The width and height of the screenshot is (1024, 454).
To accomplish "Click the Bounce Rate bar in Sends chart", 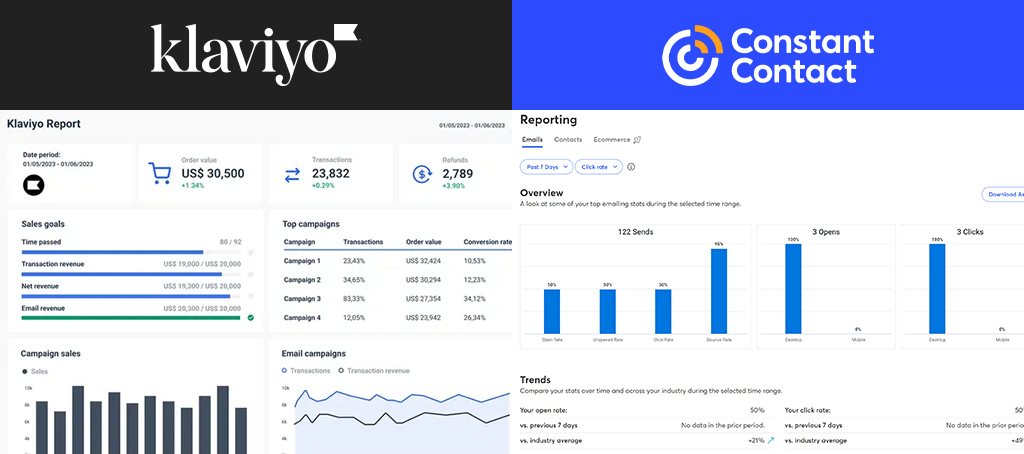I will click(718, 292).
